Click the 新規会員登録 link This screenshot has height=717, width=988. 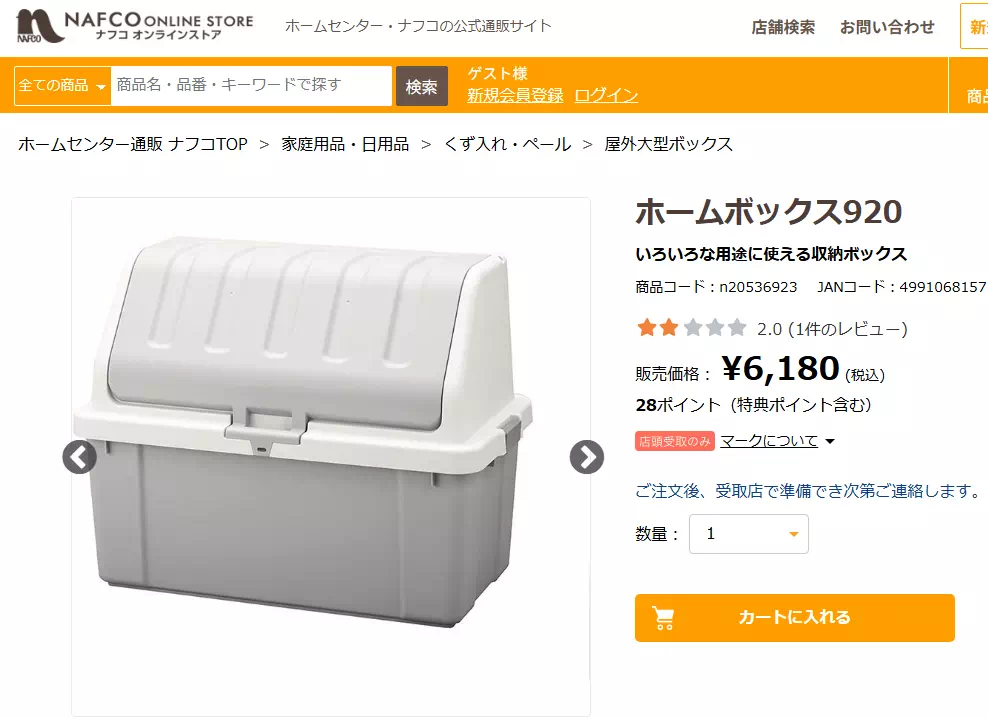[x=515, y=95]
